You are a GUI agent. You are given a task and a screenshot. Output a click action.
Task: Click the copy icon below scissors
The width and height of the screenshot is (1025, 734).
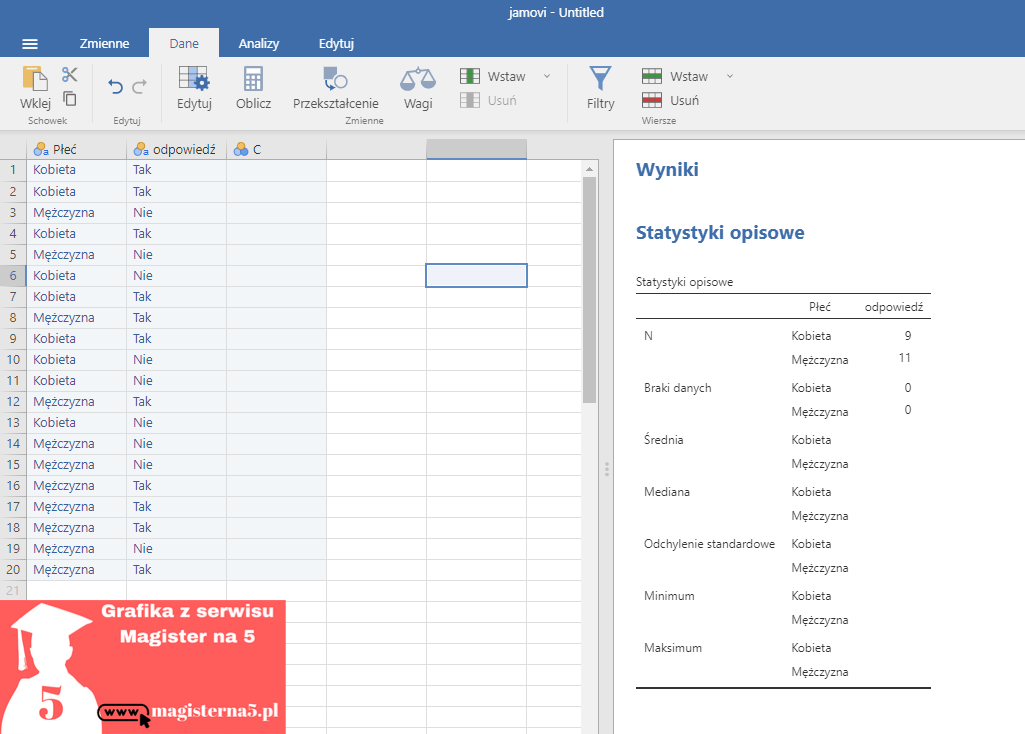point(69,98)
